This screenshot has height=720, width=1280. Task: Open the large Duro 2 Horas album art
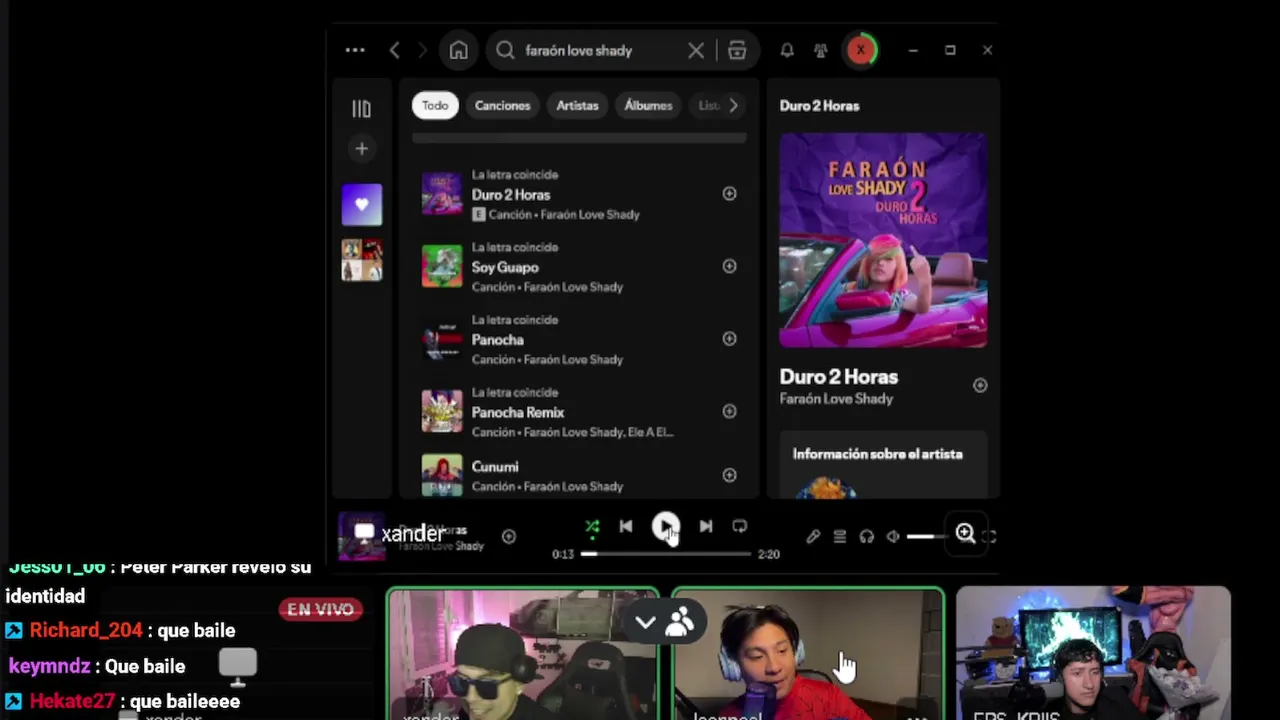click(x=883, y=240)
